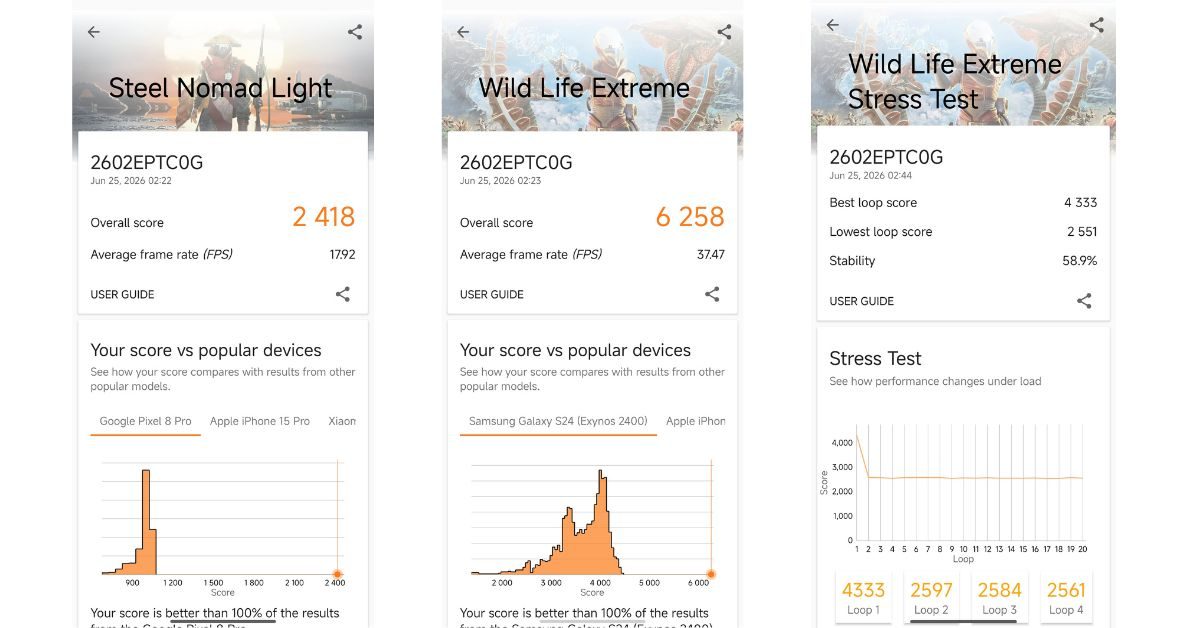This screenshot has height=628, width=1200.
Task: Share Steel Nomad Light from header
Action: click(x=355, y=32)
